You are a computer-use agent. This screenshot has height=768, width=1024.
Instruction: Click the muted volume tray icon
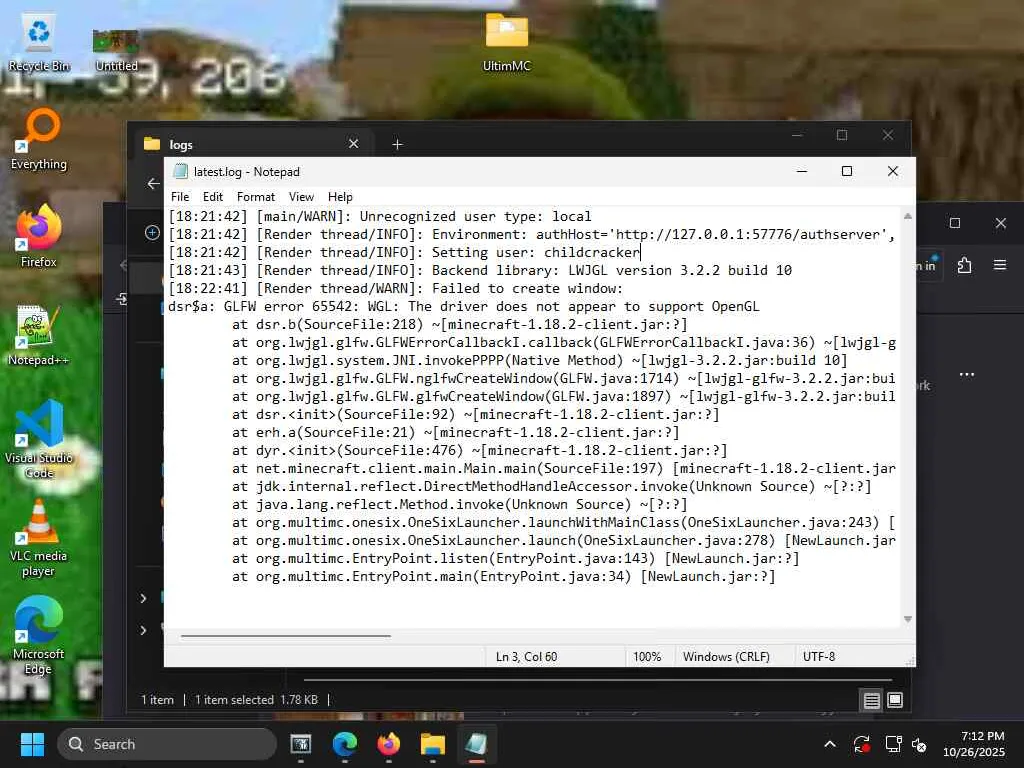click(919, 744)
